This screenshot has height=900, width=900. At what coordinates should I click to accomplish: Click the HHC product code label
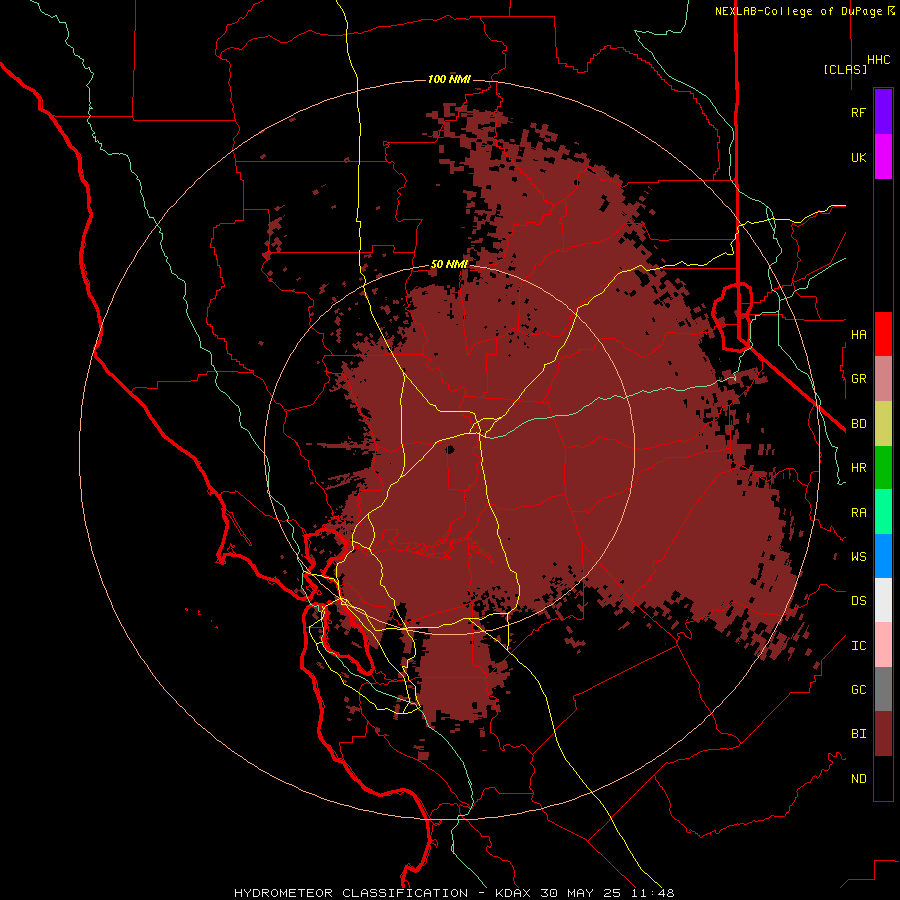pyautogui.click(x=878, y=60)
